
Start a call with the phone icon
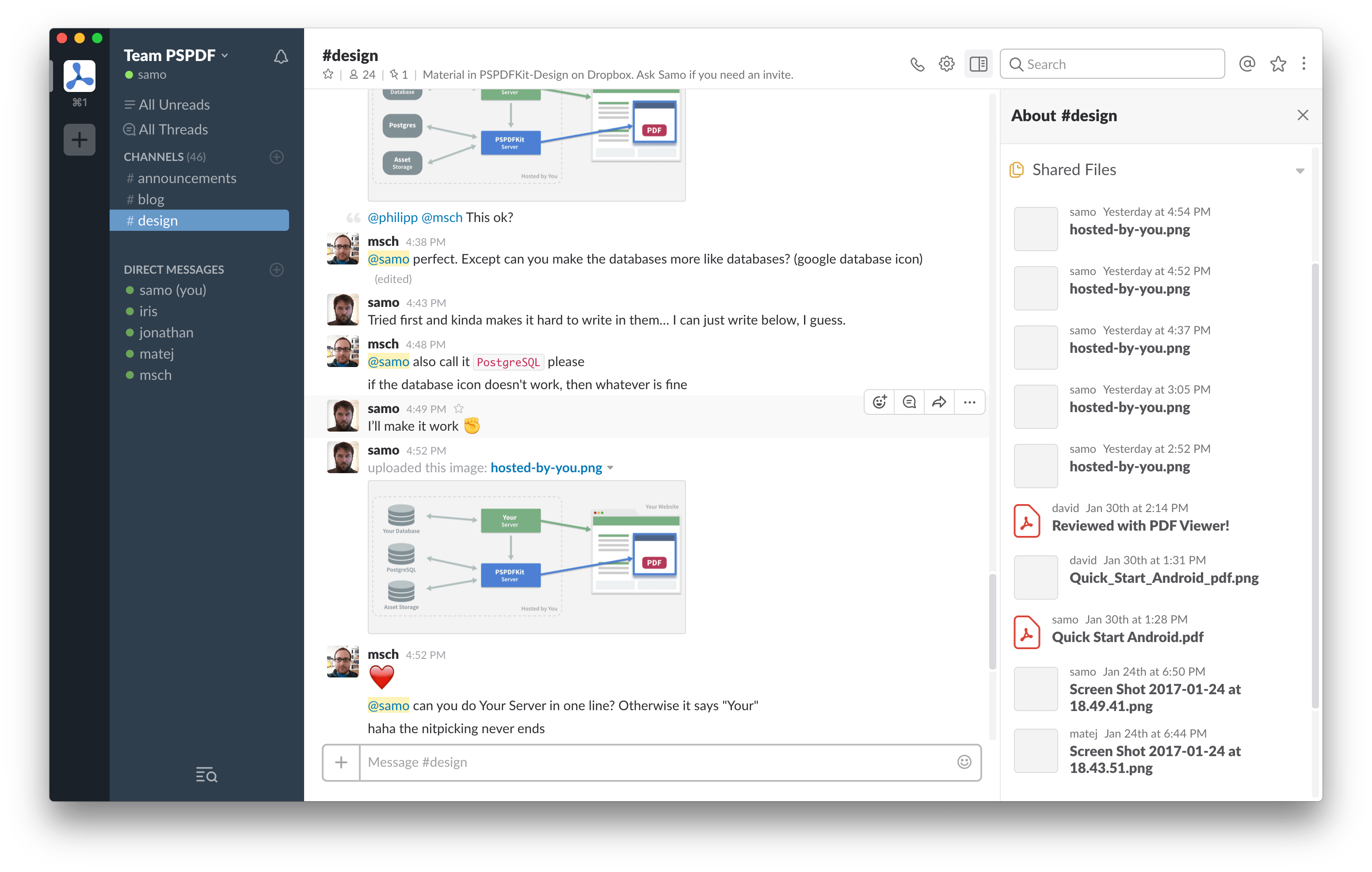pyautogui.click(x=917, y=64)
